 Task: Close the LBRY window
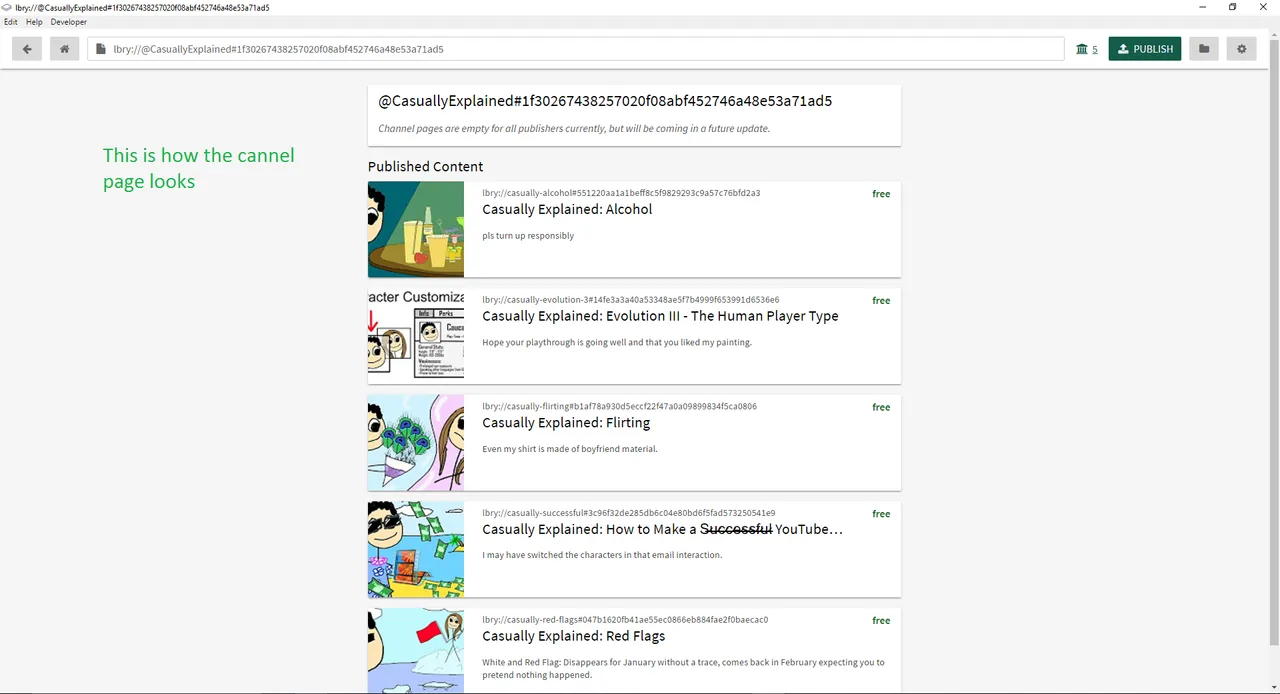pyautogui.click(x=1263, y=7)
